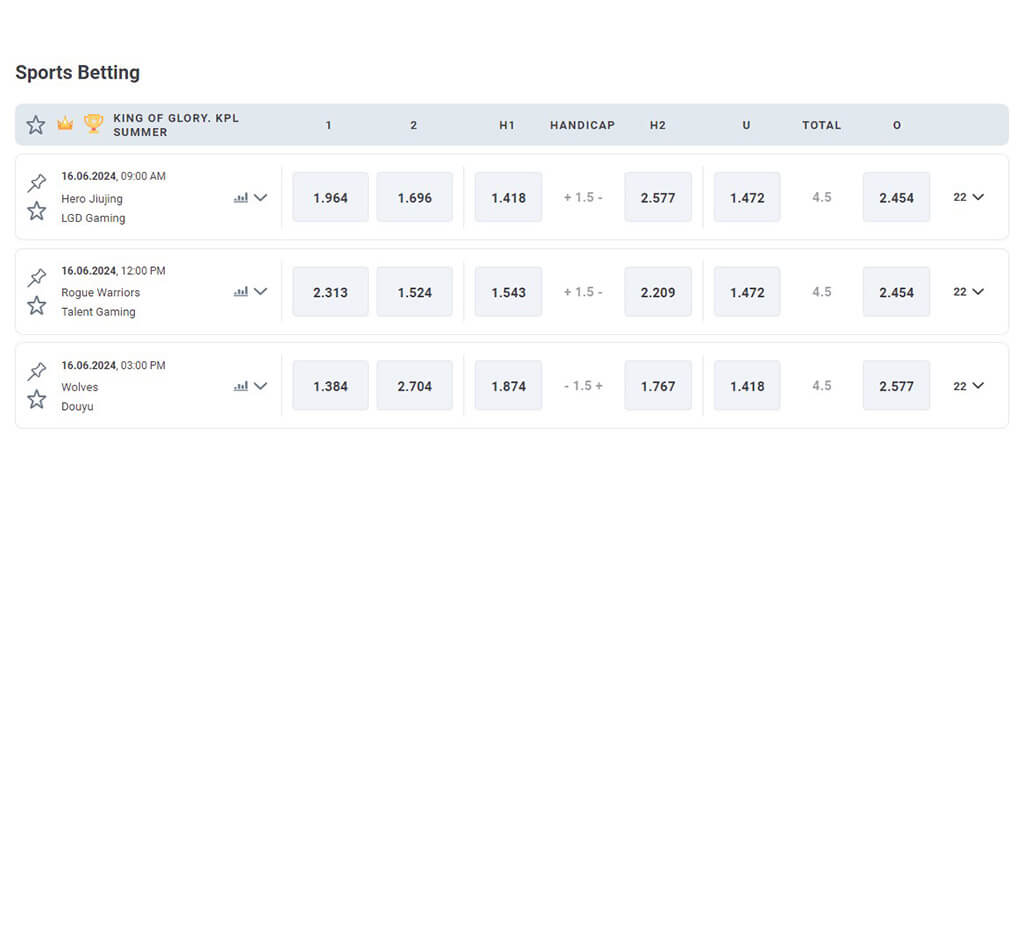Viewport: 1024px width, 939px height.
Task: Pick over 4.5 at 2.577 in Wolves match
Action: pos(896,386)
